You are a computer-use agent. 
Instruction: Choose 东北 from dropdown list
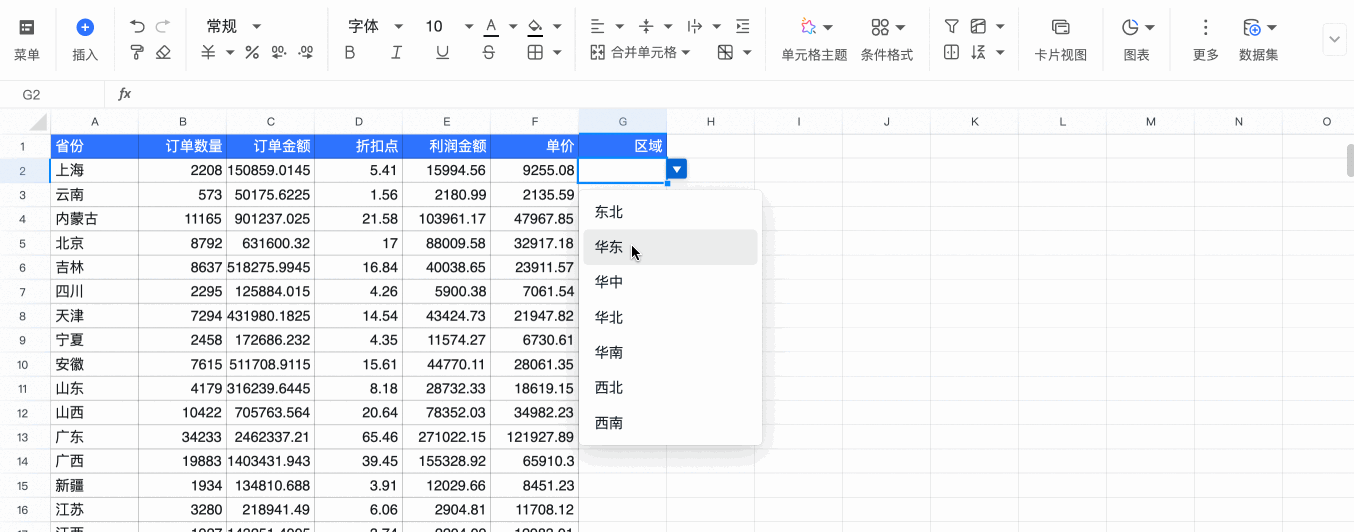(x=670, y=212)
